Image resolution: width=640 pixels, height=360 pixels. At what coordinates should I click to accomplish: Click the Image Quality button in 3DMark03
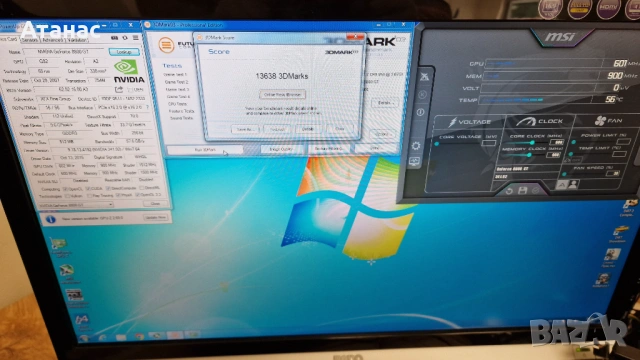tap(282, 149)
